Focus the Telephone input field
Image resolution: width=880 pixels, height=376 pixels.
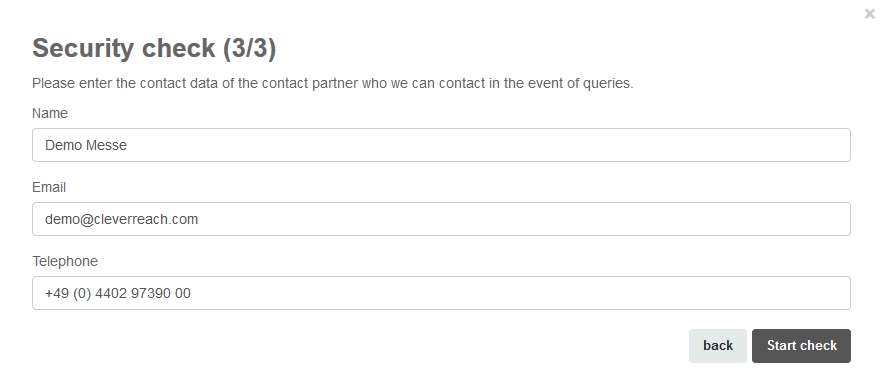pyautogui.click(x=441, y=294)
